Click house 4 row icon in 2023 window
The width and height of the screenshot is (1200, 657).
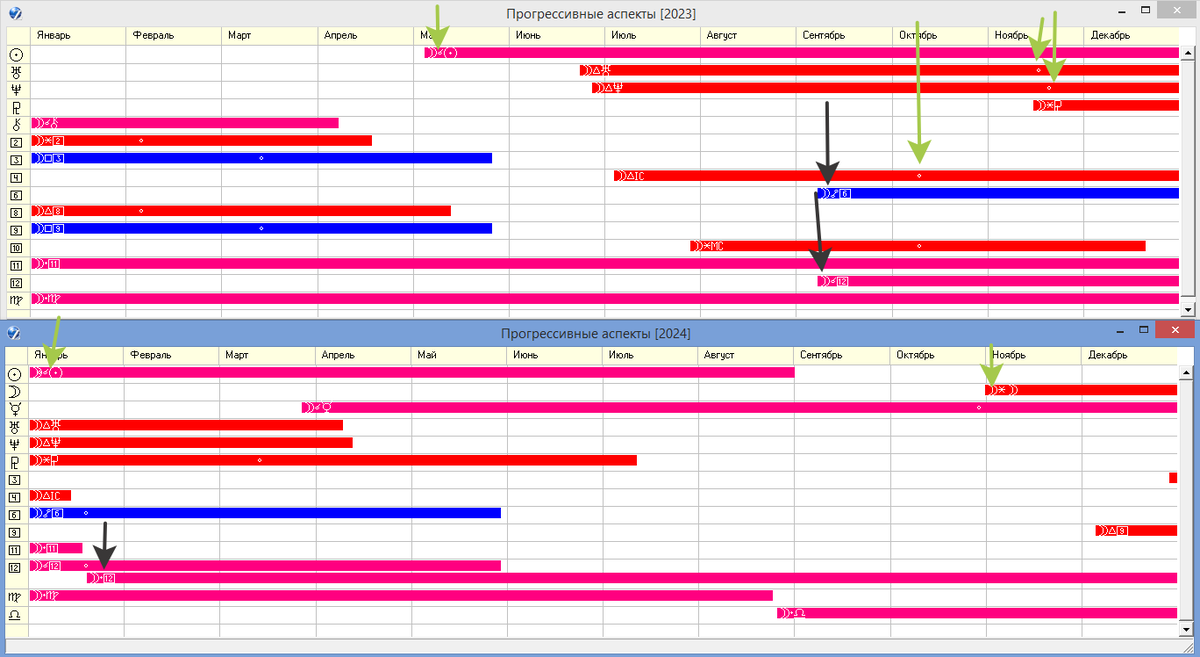[16, 176]
